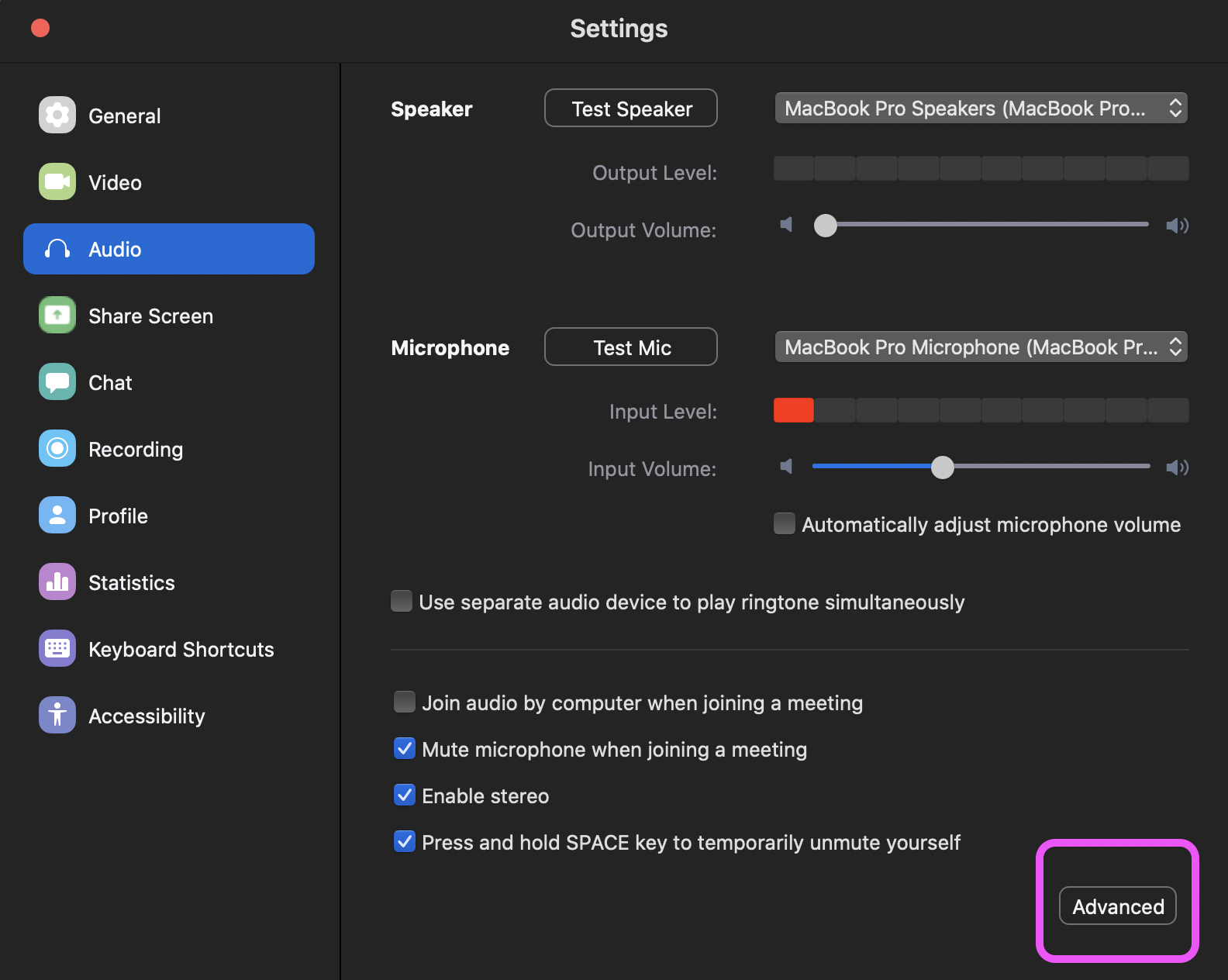Click the input volume slider knob
The width and height of the screenshot is (1228, 980).
click(x=943, y=467)
